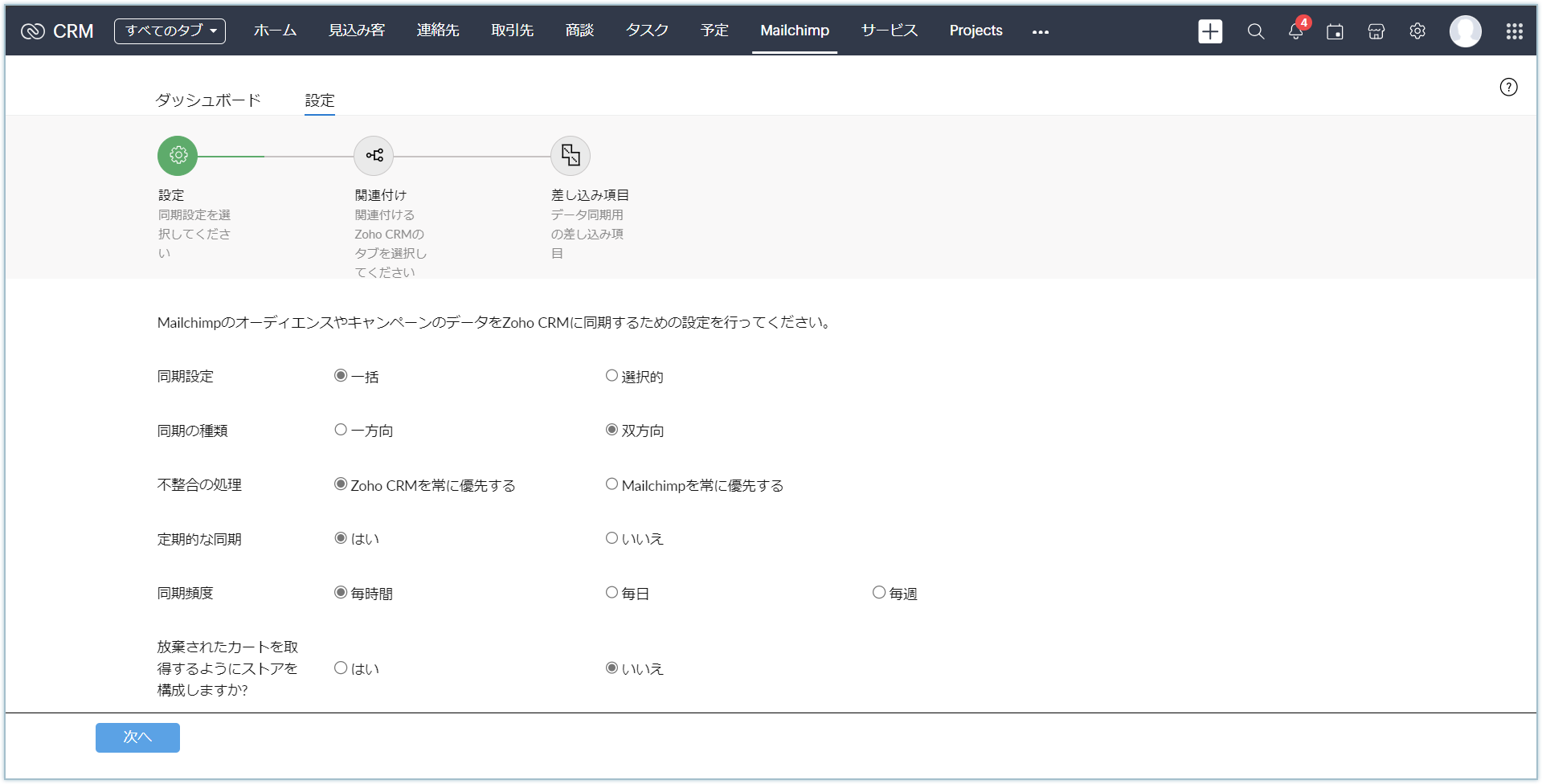Select 毎日 sync frequency

(x=611, y=593)
